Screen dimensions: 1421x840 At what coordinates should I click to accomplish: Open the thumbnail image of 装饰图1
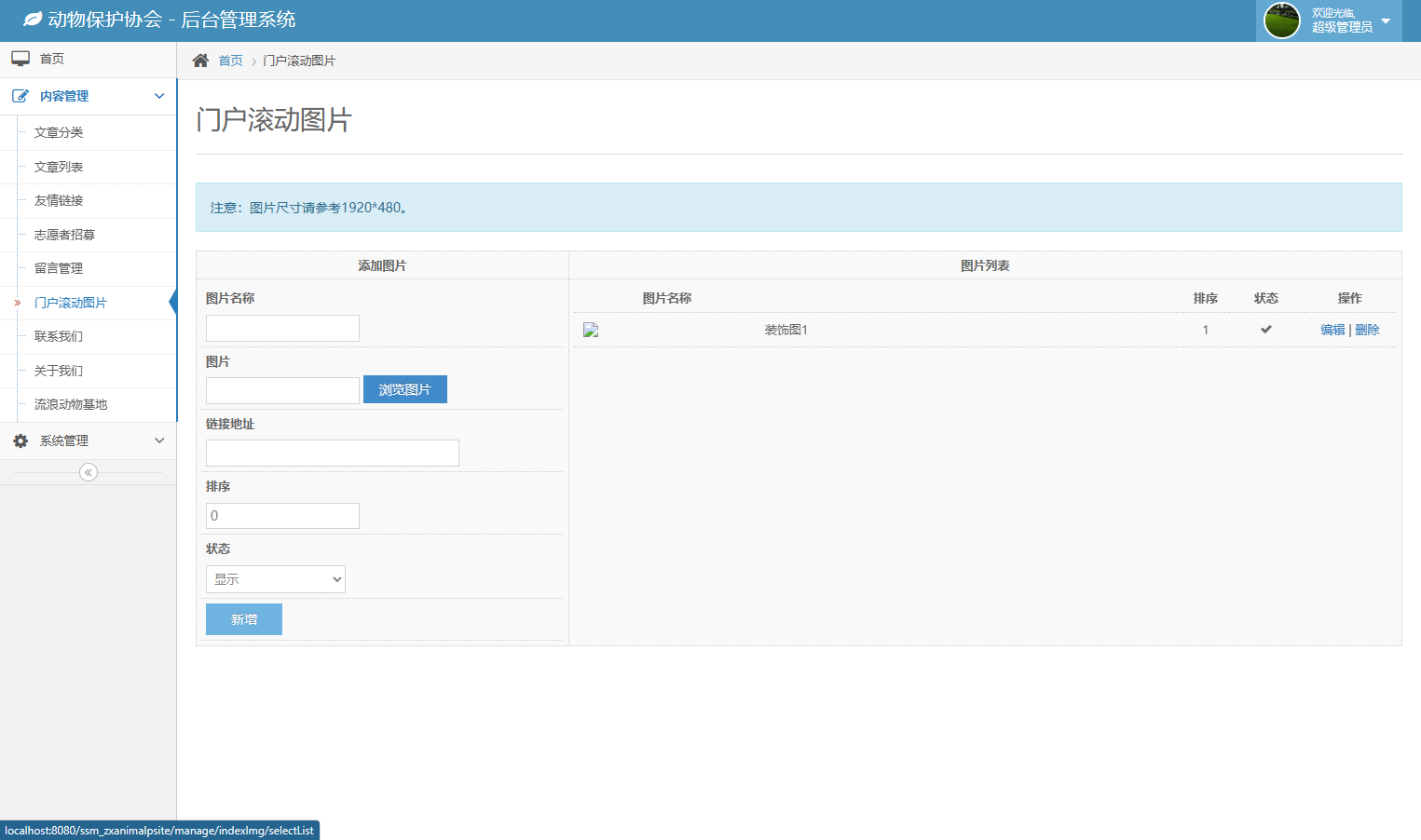591,330
